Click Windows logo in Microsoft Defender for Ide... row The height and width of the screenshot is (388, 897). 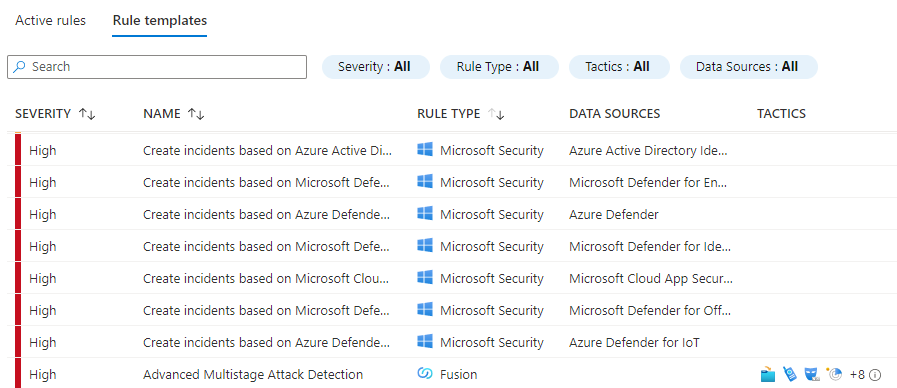[425, 246]
